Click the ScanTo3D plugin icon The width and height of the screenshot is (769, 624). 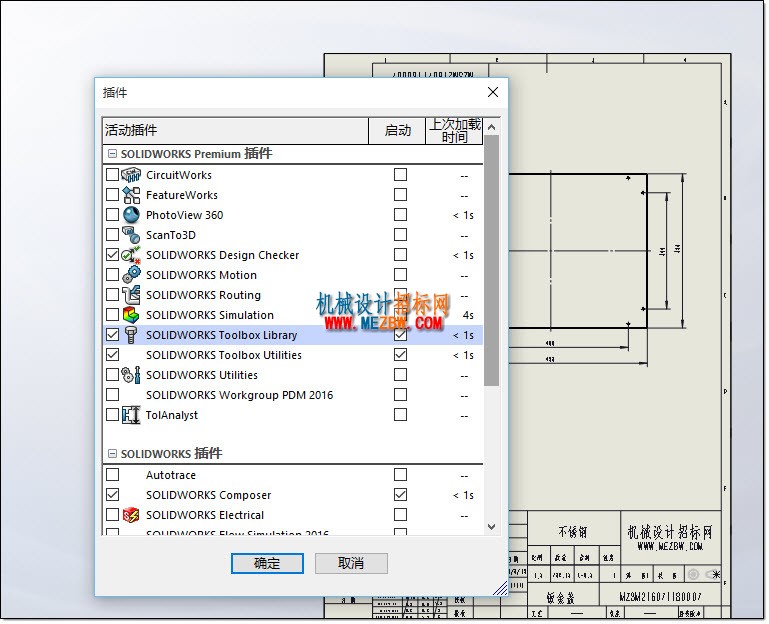pyautogui.click(x=131, y=234)
